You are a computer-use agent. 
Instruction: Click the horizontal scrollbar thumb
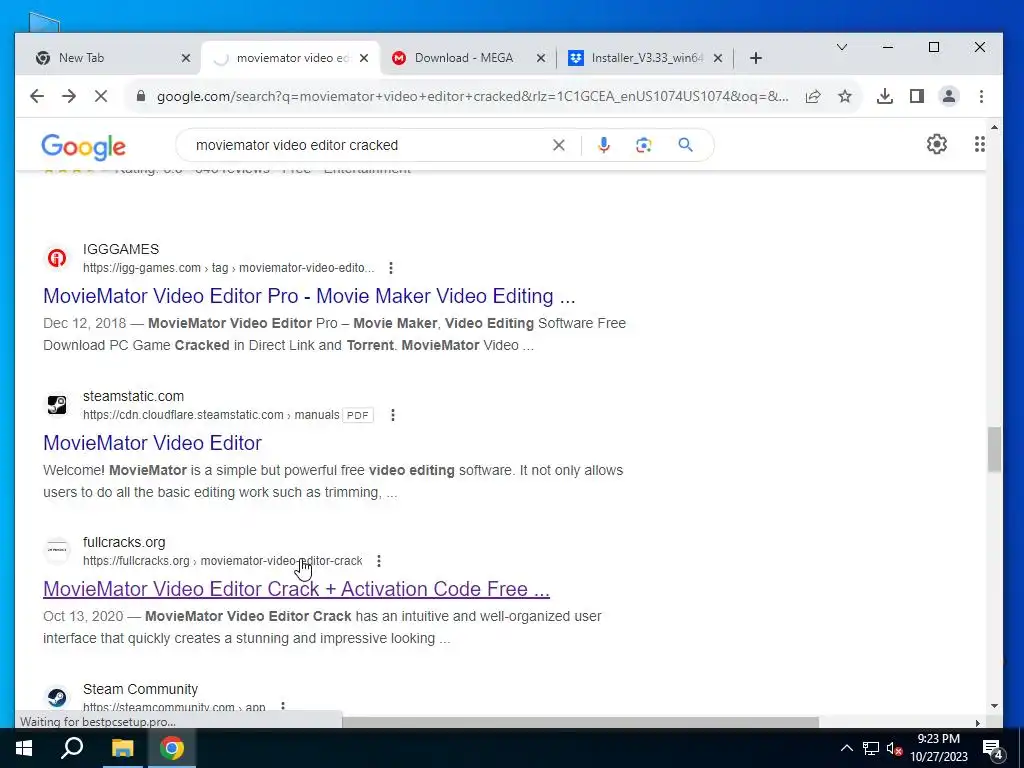coord(580,722)
